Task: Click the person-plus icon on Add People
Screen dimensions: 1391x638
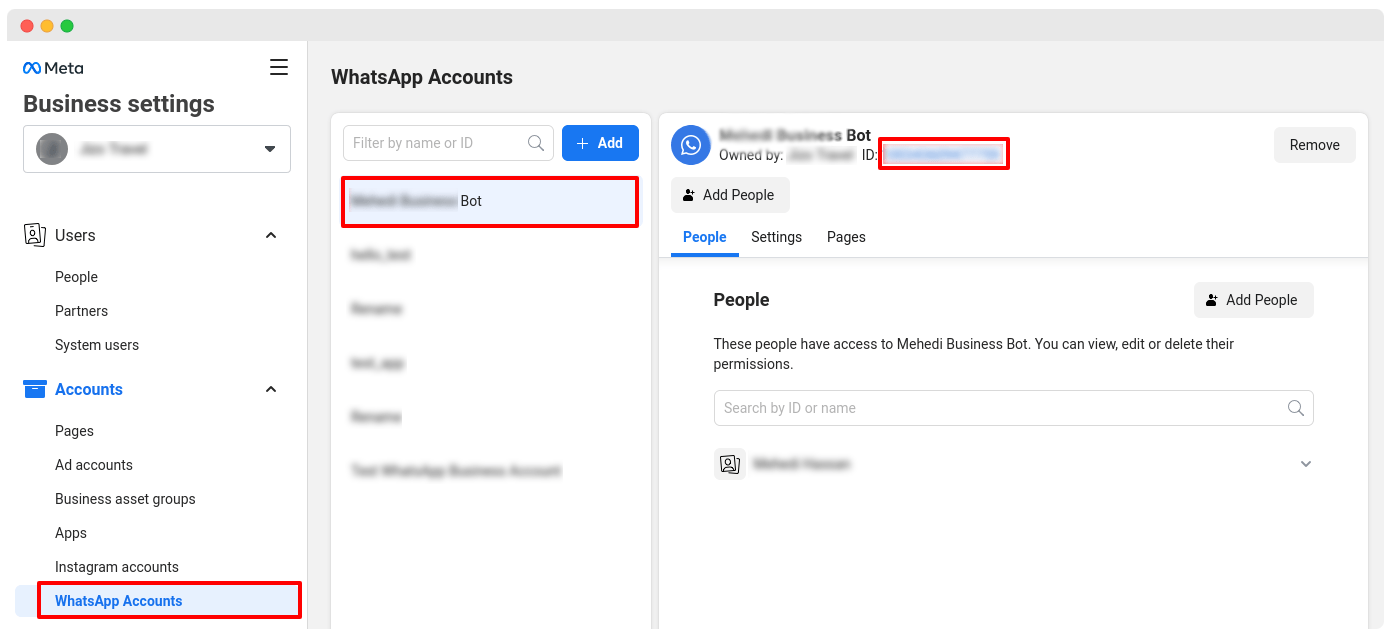Action: 689,194
